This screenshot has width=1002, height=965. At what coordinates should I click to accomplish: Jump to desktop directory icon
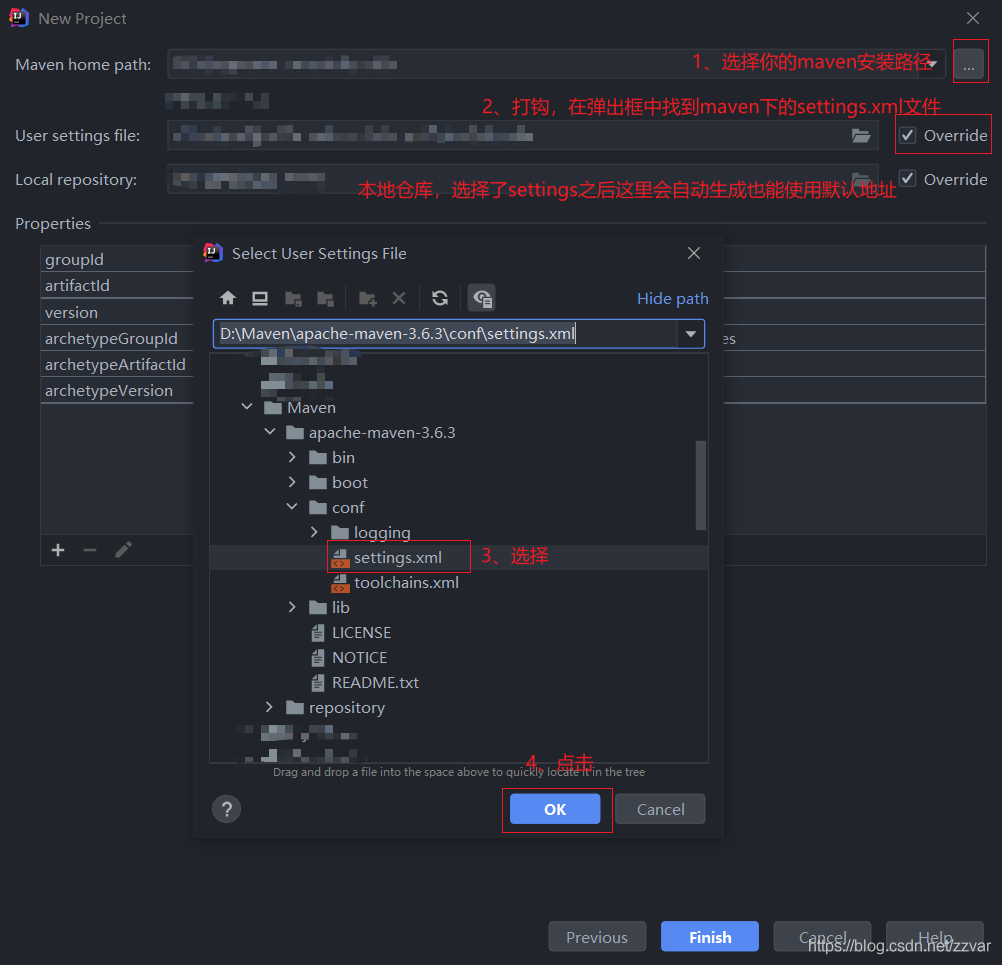click(x=260, y=298)
